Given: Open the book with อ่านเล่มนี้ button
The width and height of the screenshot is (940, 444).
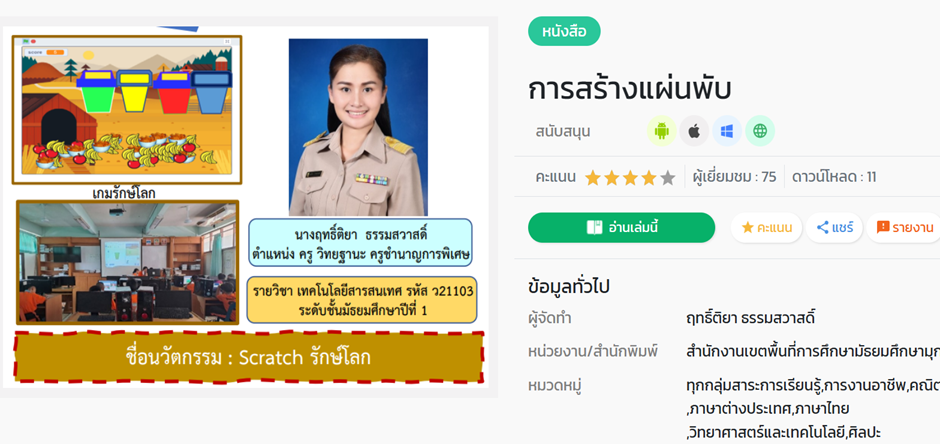Looking at the screenshot, I should tap(621, 228).
